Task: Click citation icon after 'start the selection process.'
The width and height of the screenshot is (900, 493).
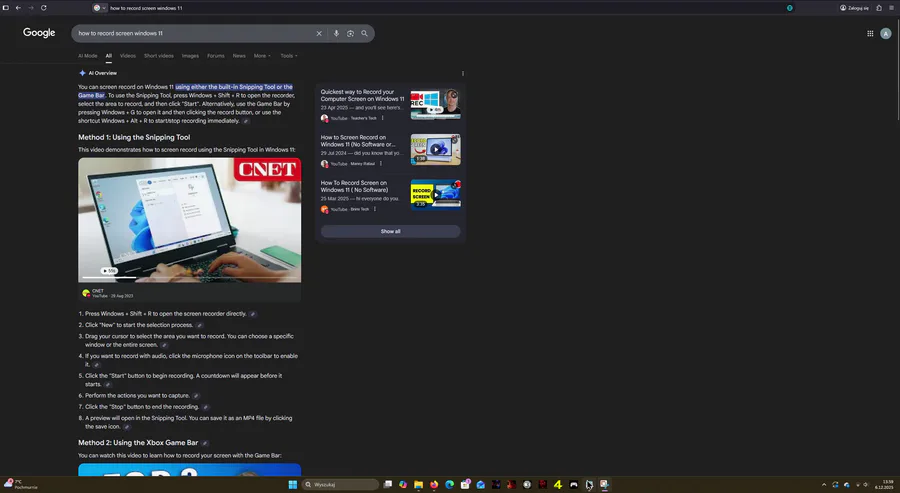Action: (x=199, y=325)
